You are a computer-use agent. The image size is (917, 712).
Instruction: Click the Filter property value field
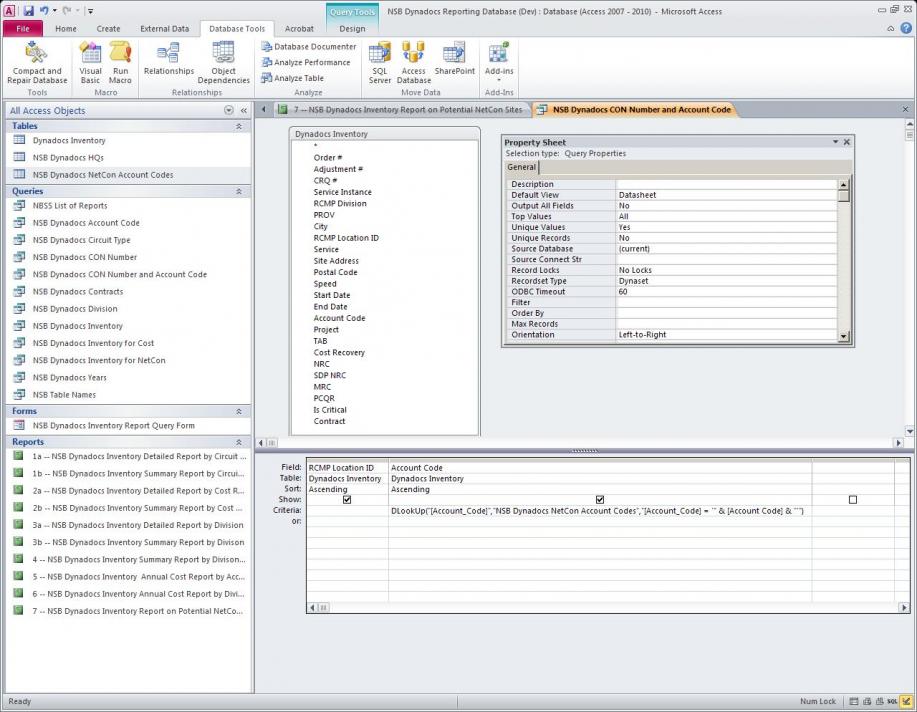[x=726, y=302]
